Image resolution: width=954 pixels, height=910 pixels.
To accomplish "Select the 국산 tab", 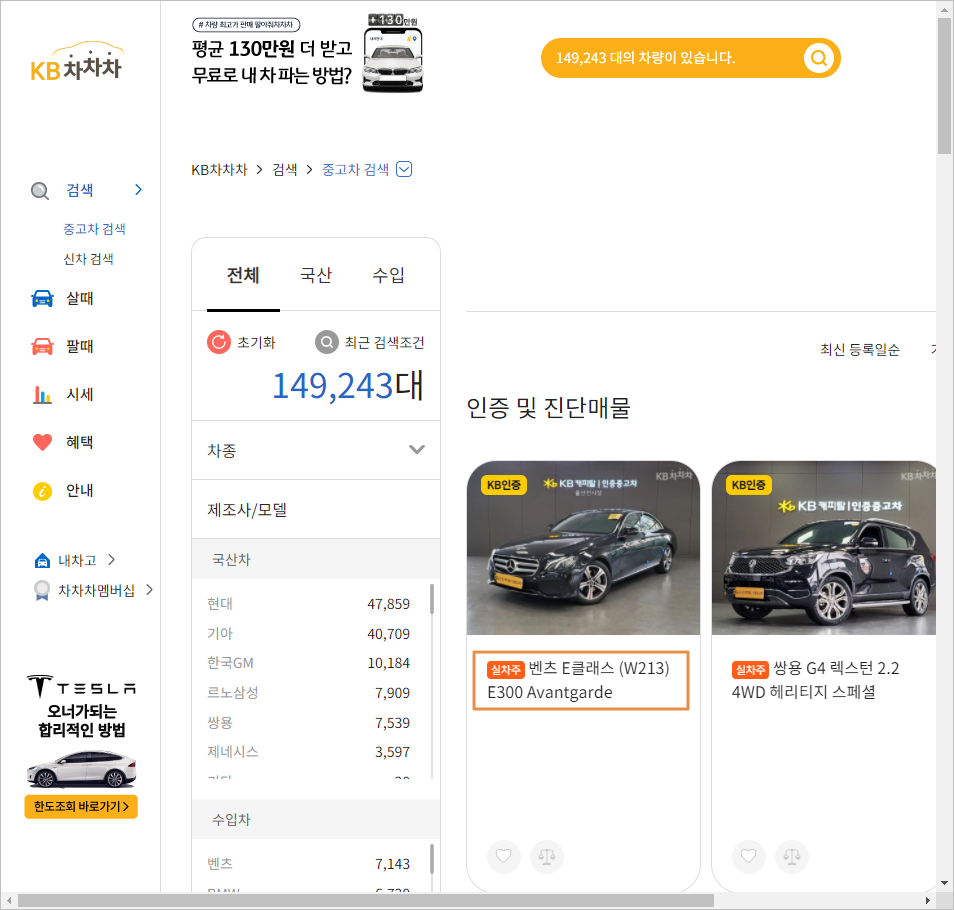I will 316,275.
